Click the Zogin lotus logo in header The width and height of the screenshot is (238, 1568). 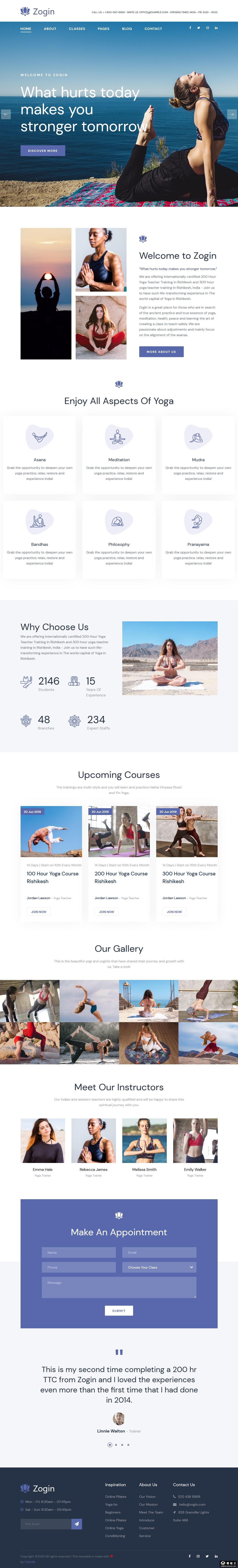pos(37,11)
